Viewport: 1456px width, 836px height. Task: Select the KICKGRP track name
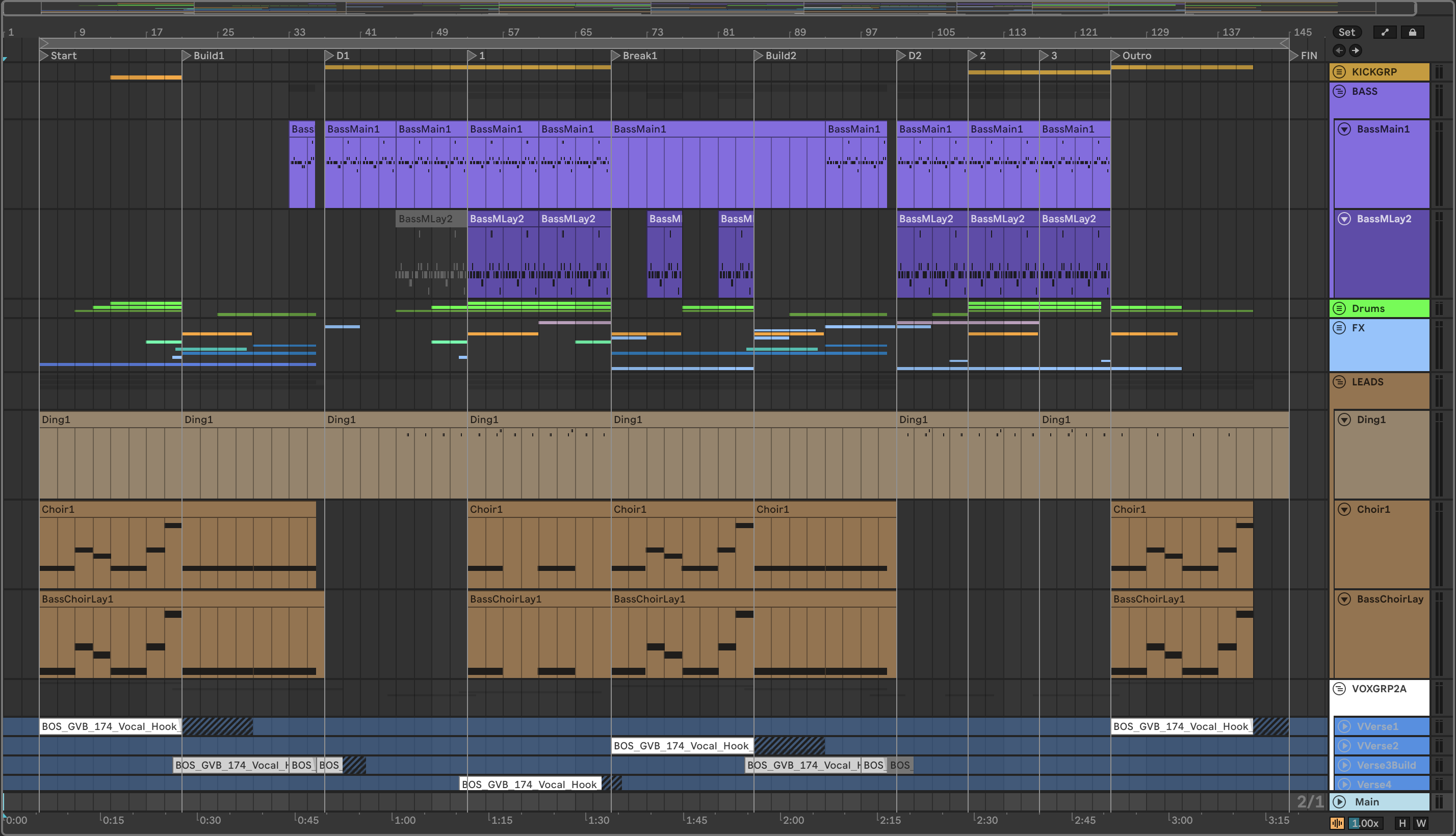(x=1374, y=72)
